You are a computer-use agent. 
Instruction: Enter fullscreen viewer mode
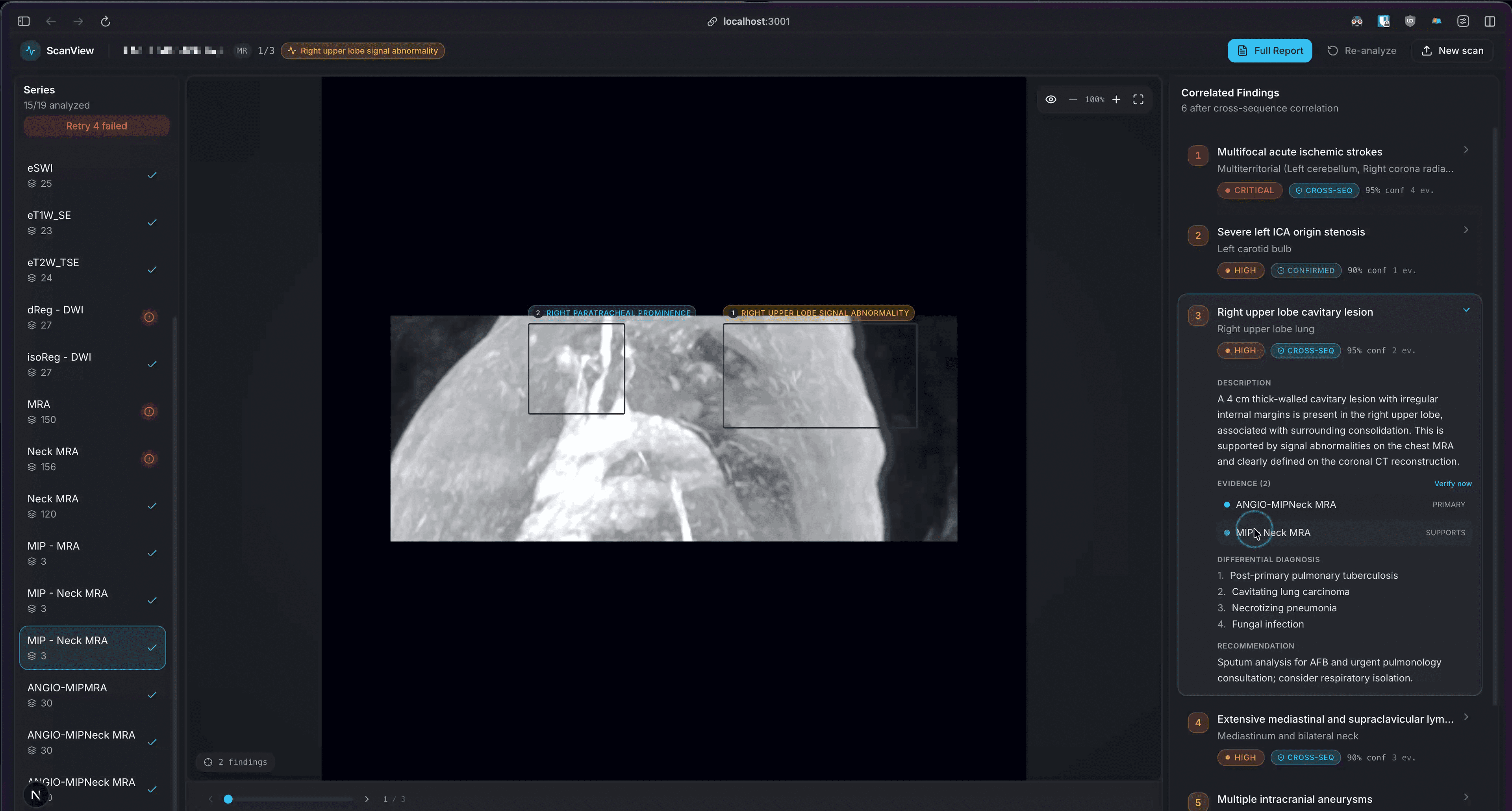(1138, 99)
